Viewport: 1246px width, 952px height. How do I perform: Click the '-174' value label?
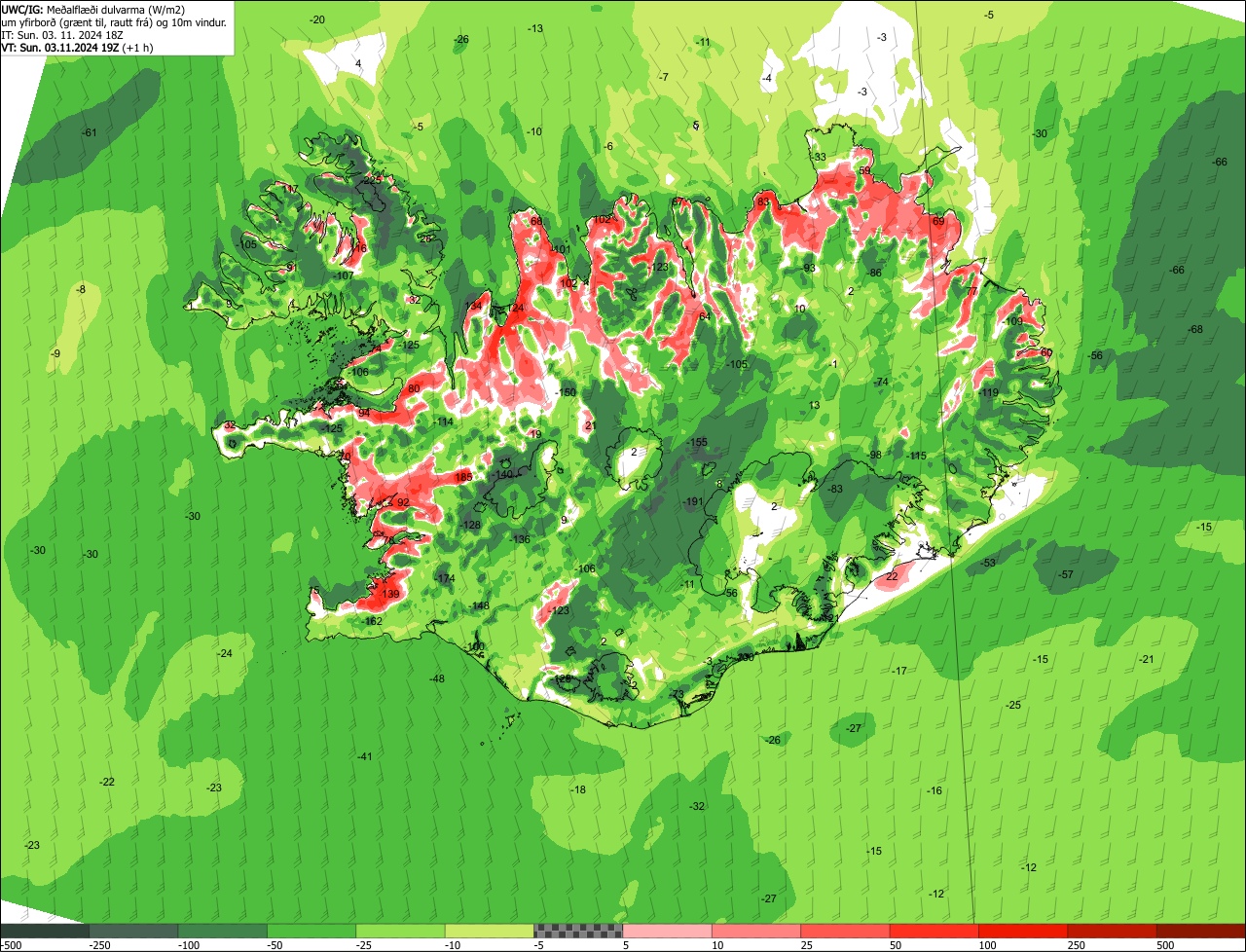tap(445, 579)
